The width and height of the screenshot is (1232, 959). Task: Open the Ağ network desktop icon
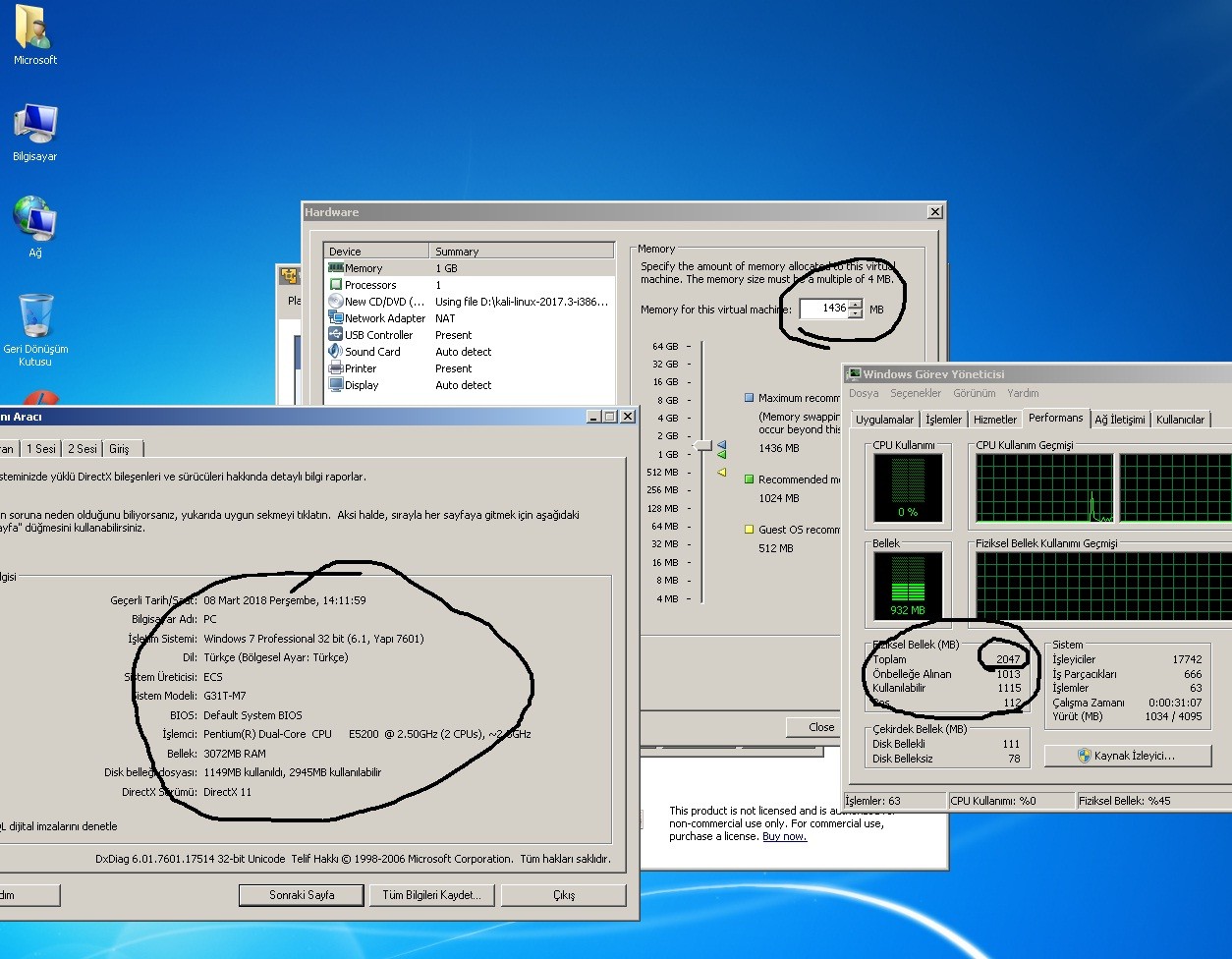(x=34, y=218)
